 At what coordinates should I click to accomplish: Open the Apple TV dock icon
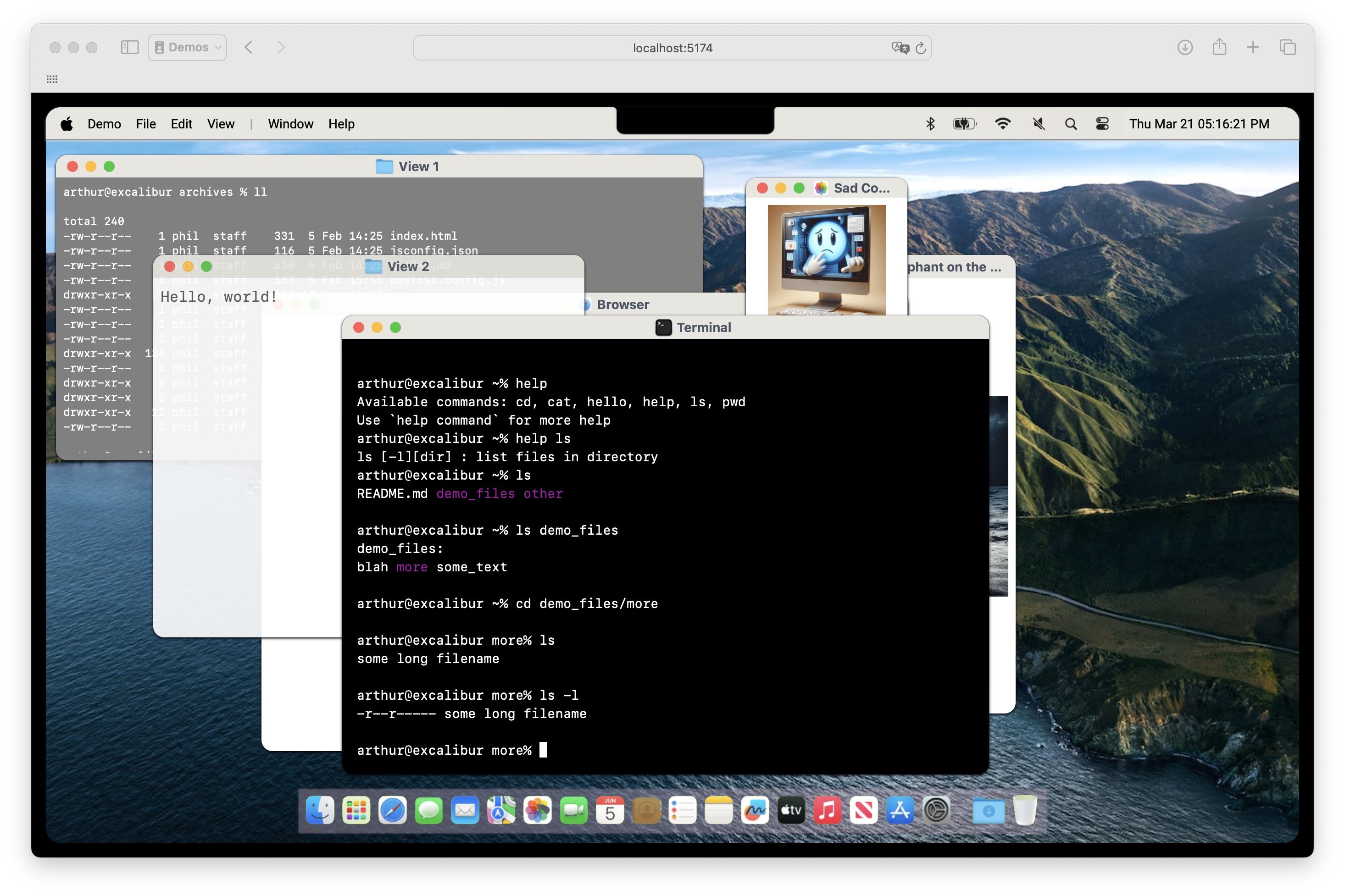point(791,810)
